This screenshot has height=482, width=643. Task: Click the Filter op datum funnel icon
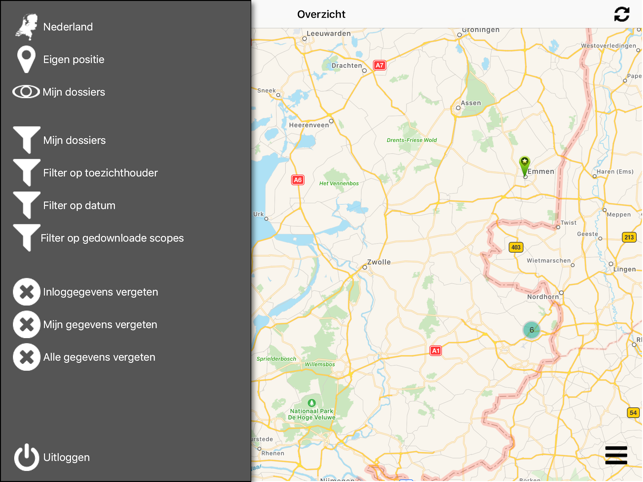coord(27,205)
